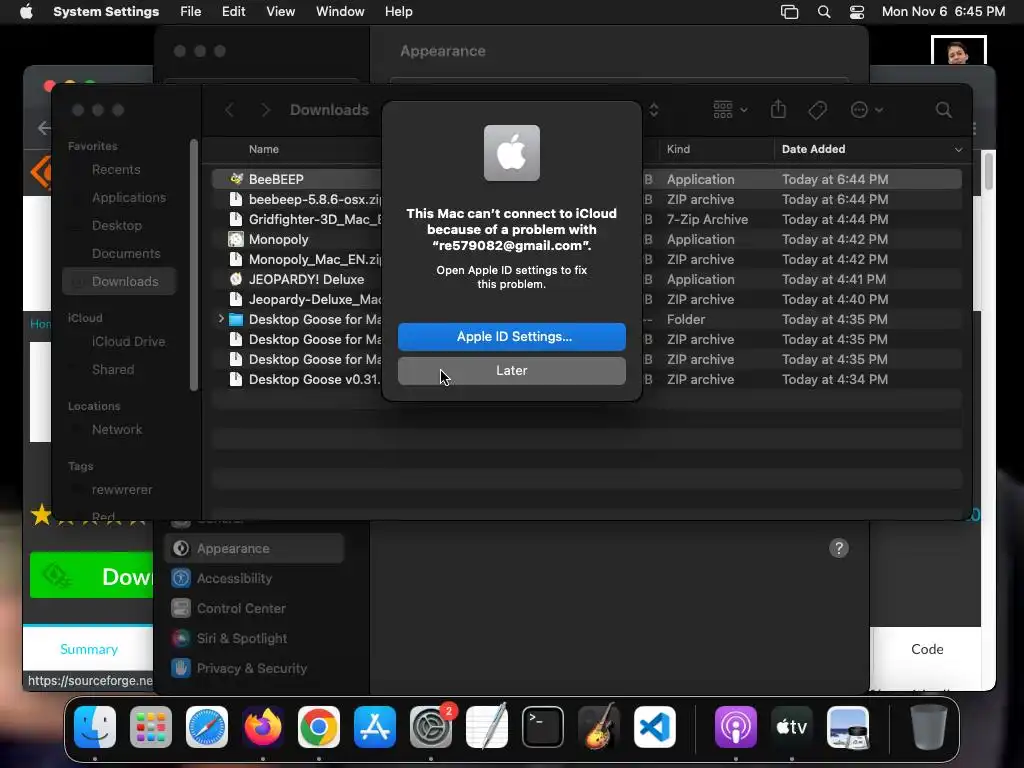This screenshot has height=768, width=1024.
Task: Click the Finder share icon
Action: click(x=778, y=109)
